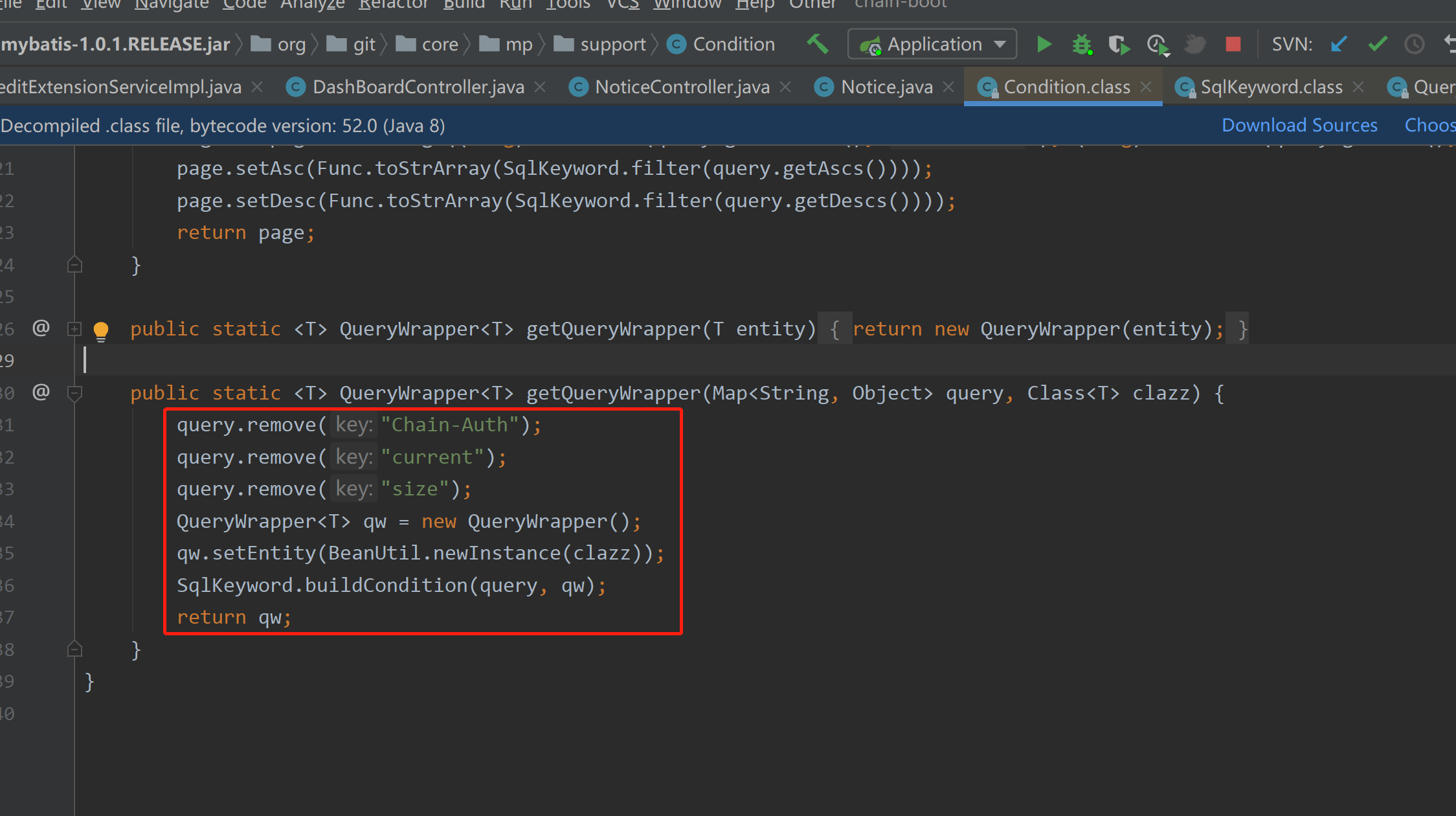This screenshot has width=1456, height=816.
Task: Click the "Chain-Auth" string literal
Action: pos(450,425)
